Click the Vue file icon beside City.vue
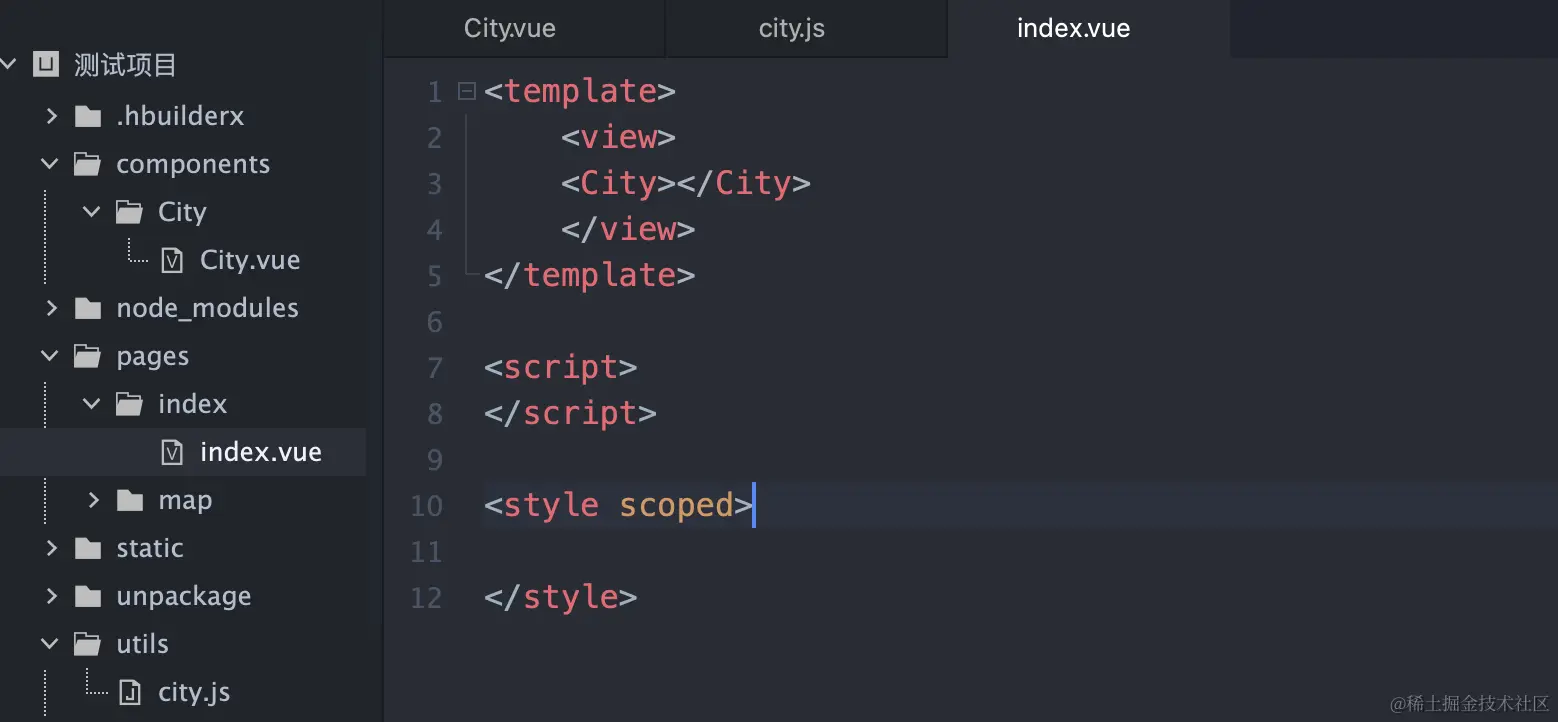1558x722 pixels. (172, 259)
